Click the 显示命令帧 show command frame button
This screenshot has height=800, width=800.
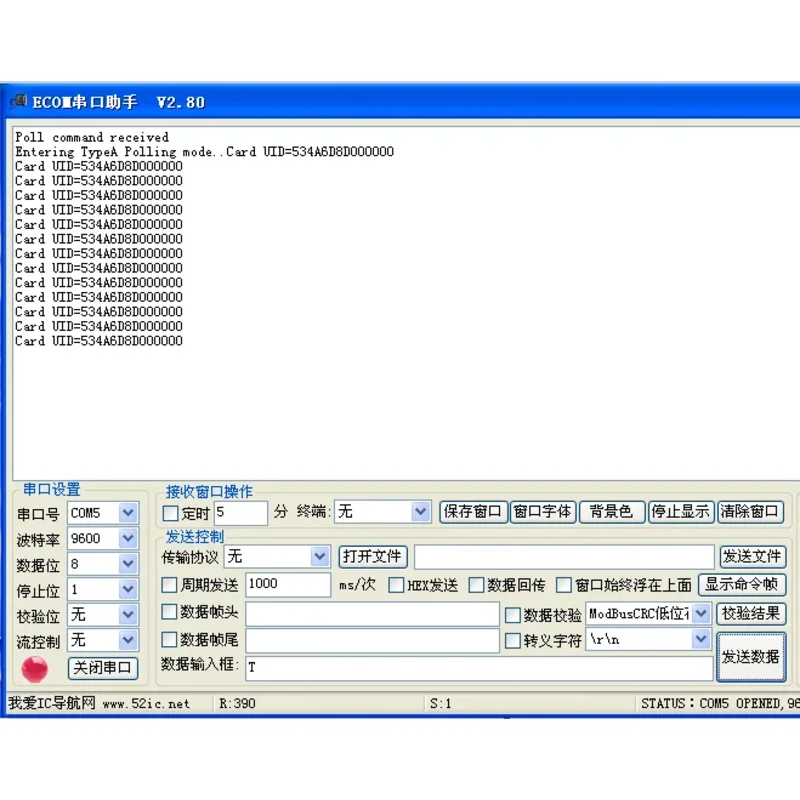click(742, 585)
